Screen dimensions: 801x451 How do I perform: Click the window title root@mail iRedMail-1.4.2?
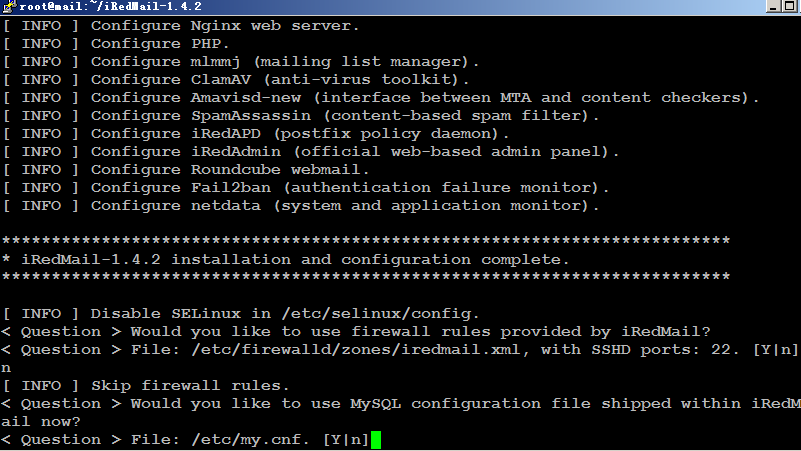(x=110, y=6)
